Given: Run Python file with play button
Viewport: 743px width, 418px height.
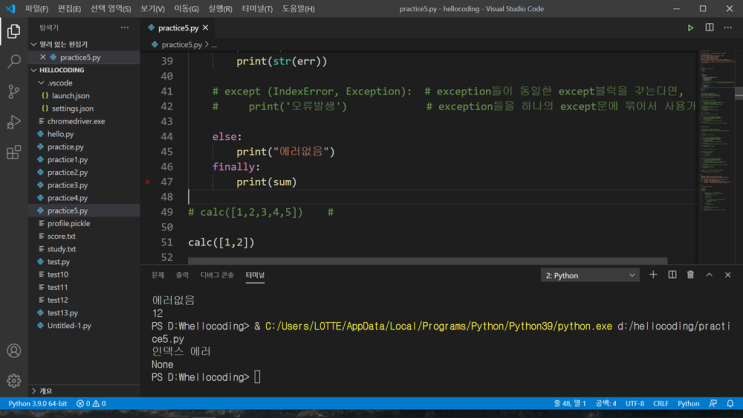Looking at the screenshot, I should (x=690, y=28).
